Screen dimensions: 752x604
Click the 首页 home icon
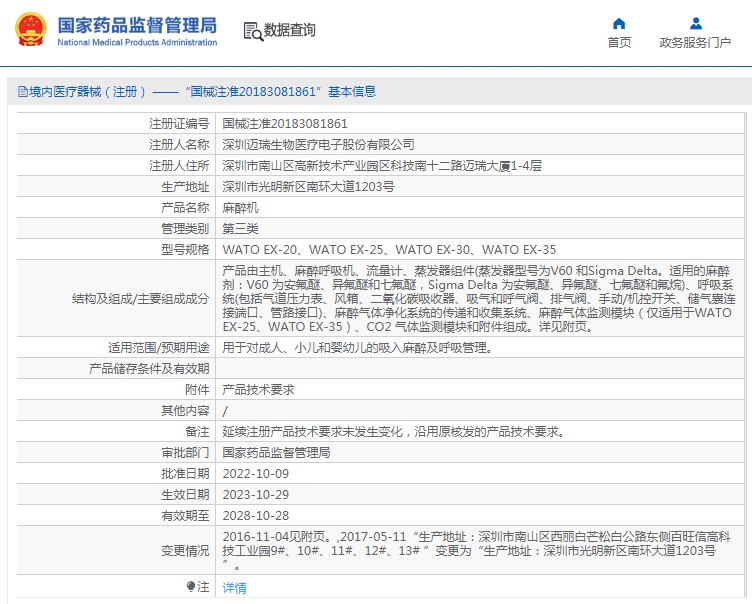pyautogui.click(x=619, y=24)
